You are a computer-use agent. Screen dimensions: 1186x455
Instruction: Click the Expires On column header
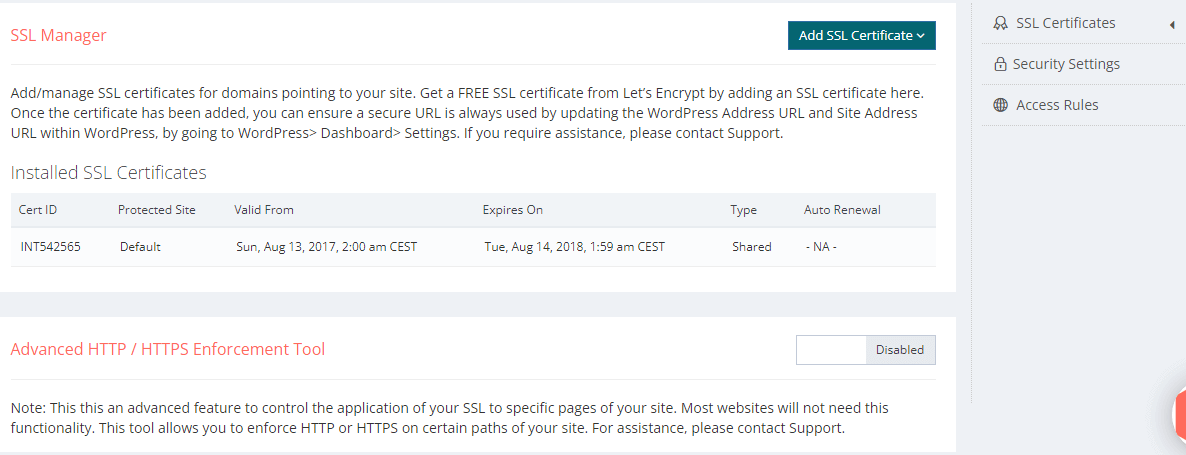[513, 210]
